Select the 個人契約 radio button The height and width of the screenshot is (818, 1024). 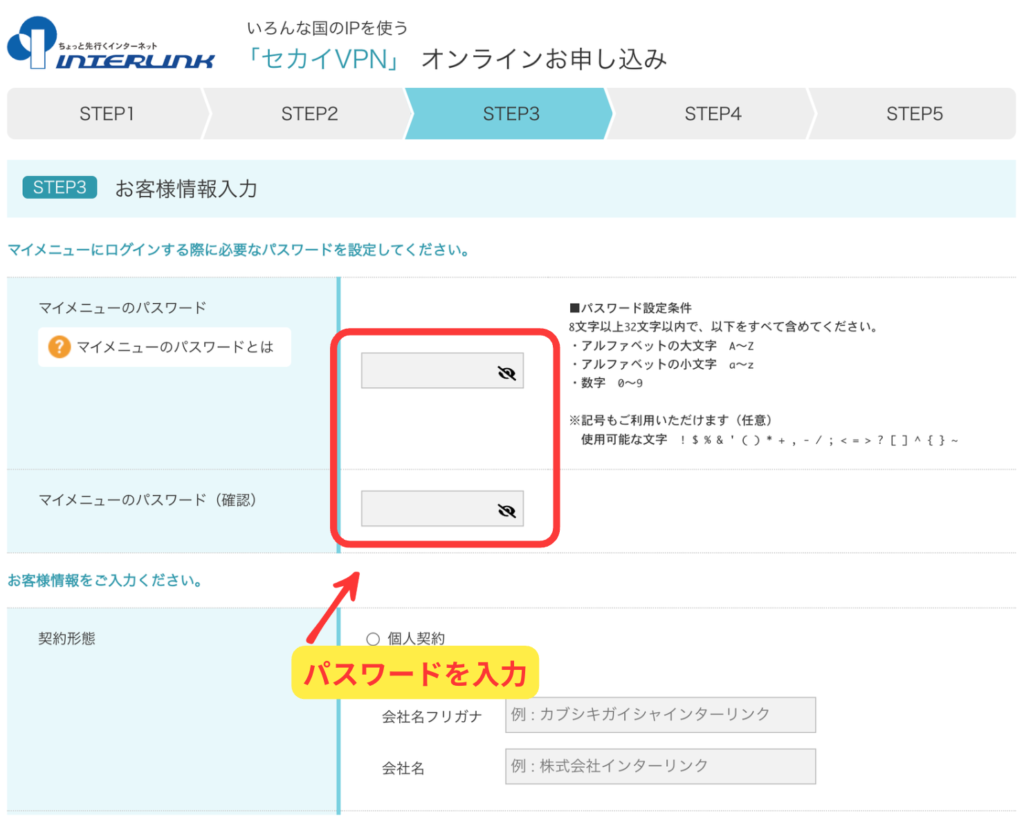(374, 638)
